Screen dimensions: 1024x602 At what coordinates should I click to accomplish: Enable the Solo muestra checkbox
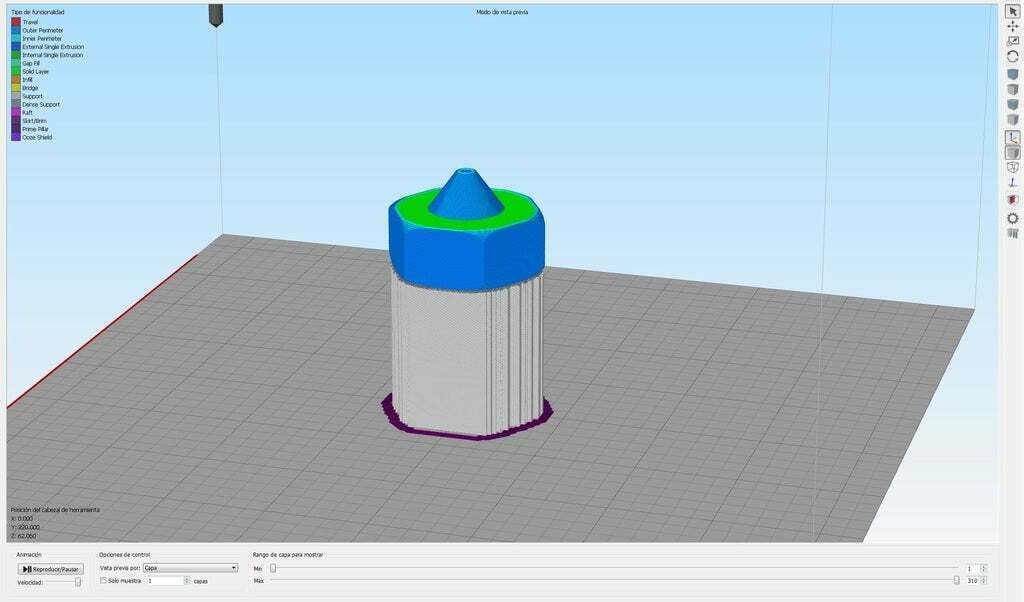tap(103, 580)
